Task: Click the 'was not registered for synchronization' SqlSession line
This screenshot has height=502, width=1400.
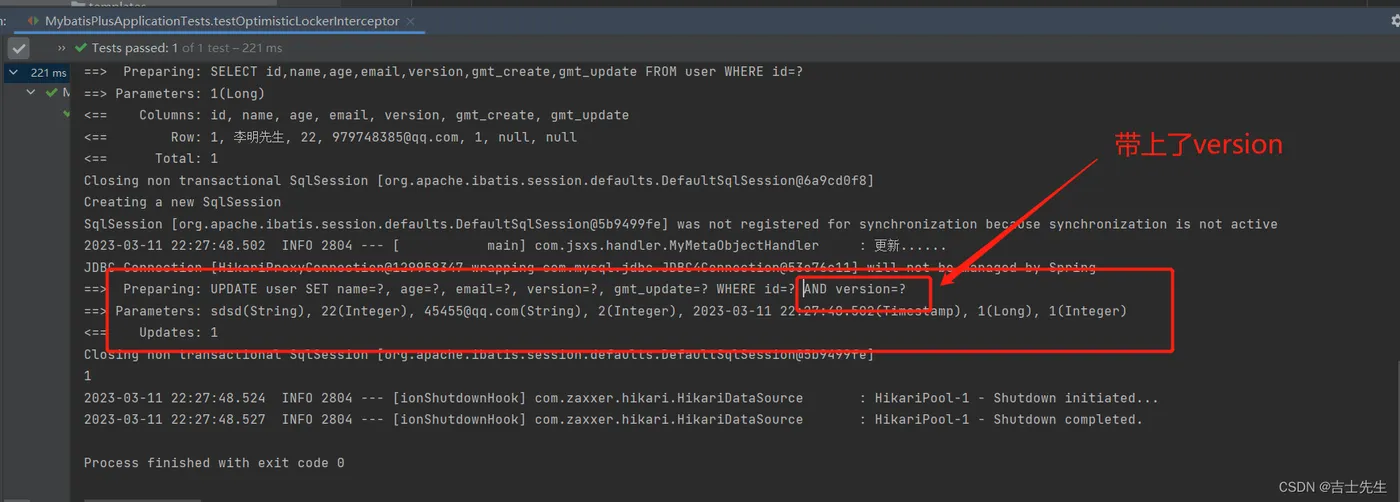Action: (681, 224)
